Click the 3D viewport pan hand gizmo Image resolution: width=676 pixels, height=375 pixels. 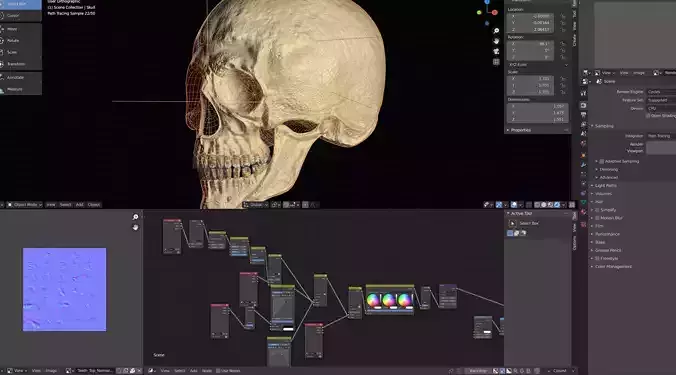pyautogui.click(x=496, y=41)
